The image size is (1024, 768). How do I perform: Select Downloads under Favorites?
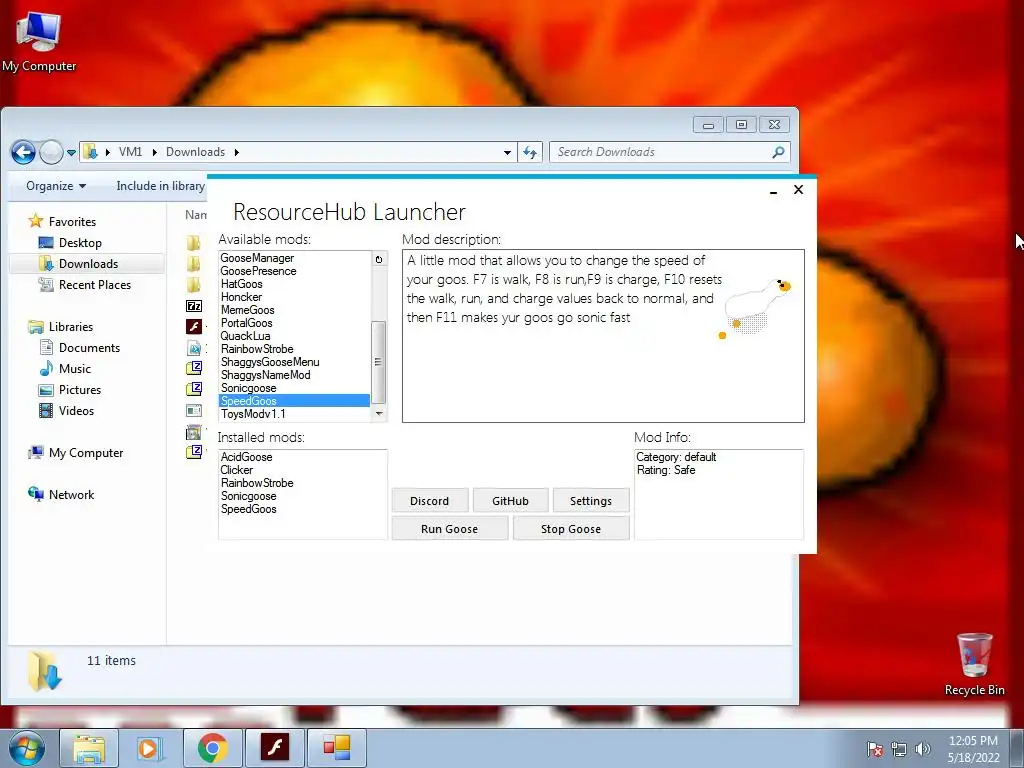[x=88, y=264]
